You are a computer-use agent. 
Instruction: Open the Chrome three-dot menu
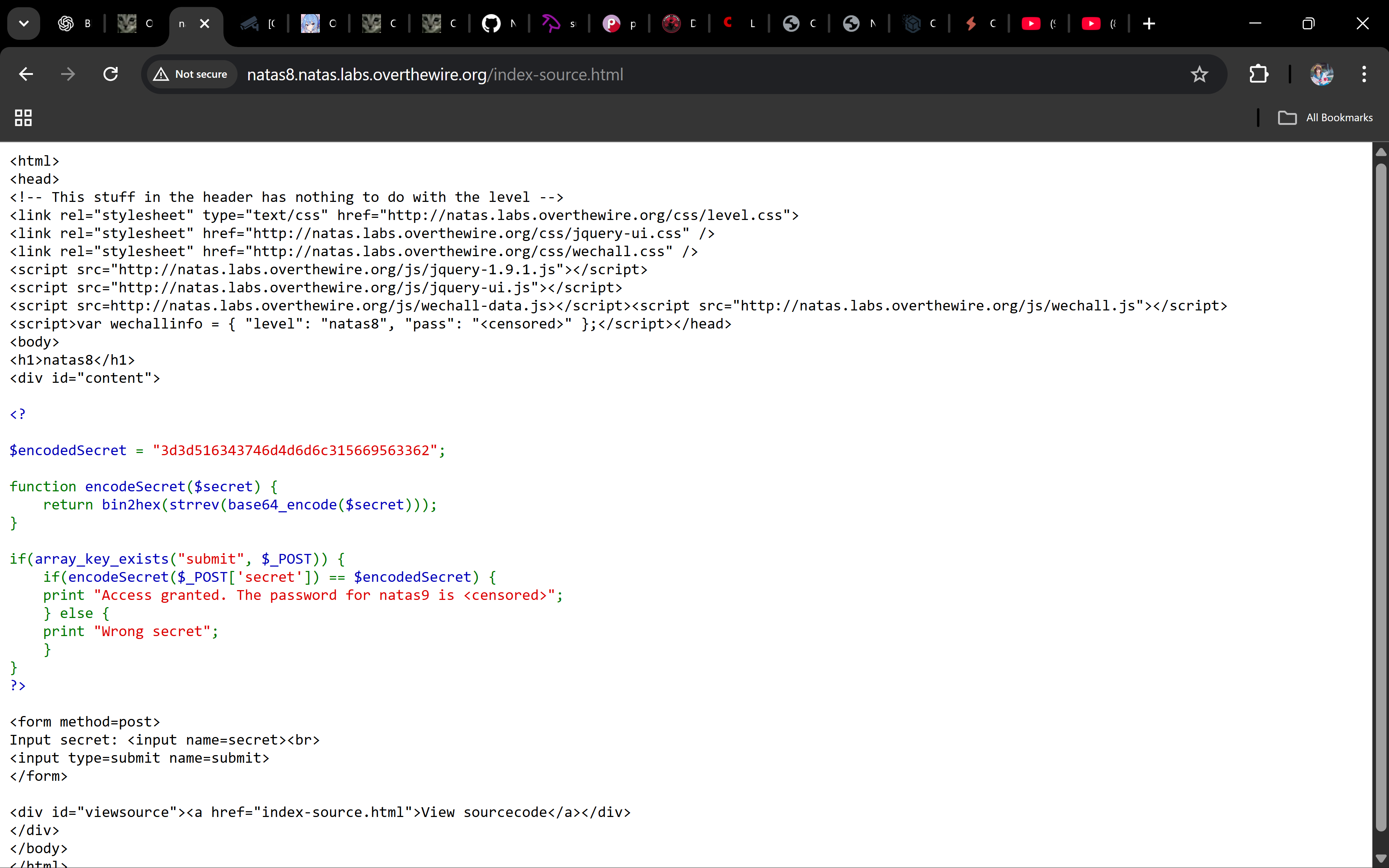click(x=1364, y=74)
